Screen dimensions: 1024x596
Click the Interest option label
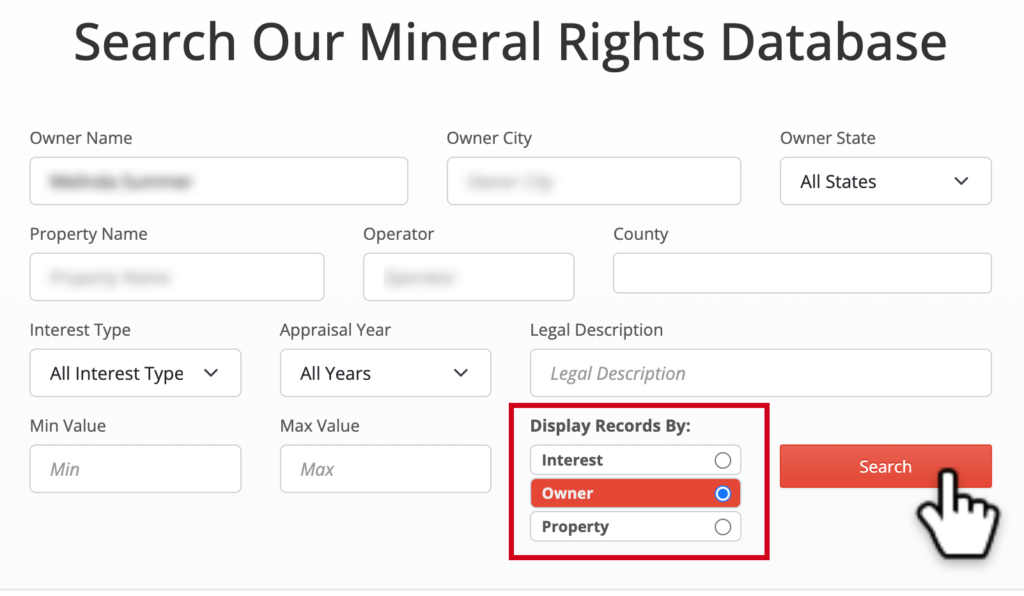572,460
